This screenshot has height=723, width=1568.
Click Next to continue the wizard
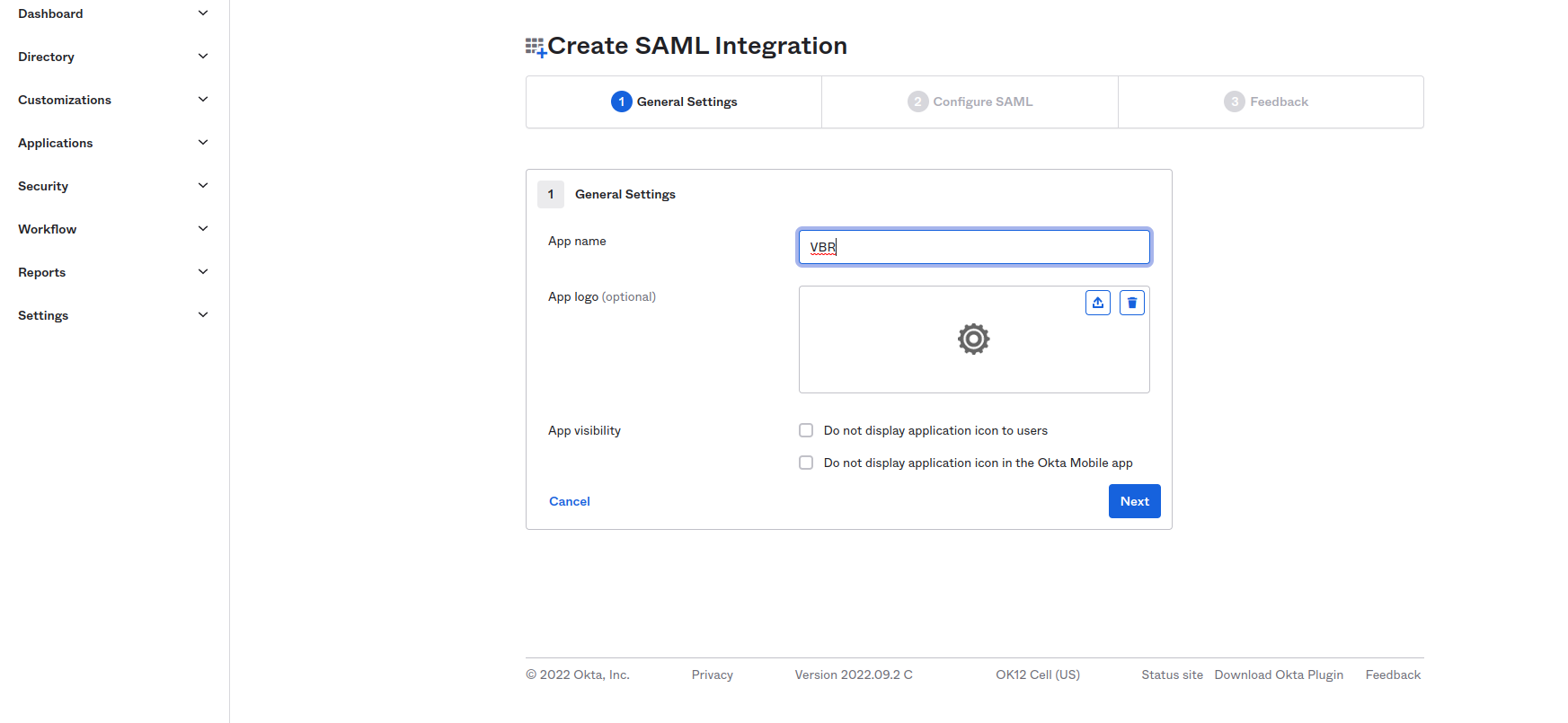[x=1135, y=501]
